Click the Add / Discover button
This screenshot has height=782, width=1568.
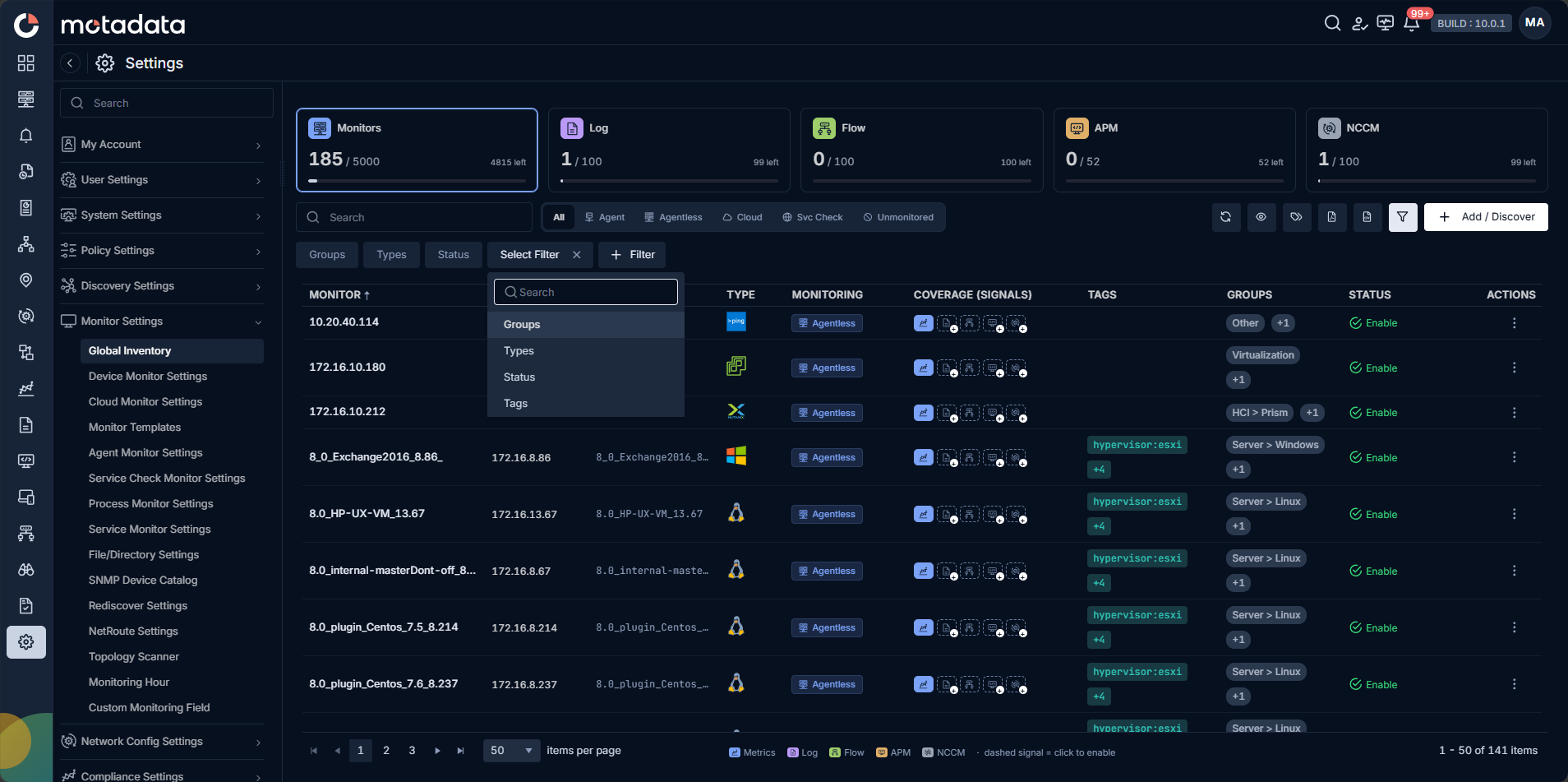[1486, 217]
